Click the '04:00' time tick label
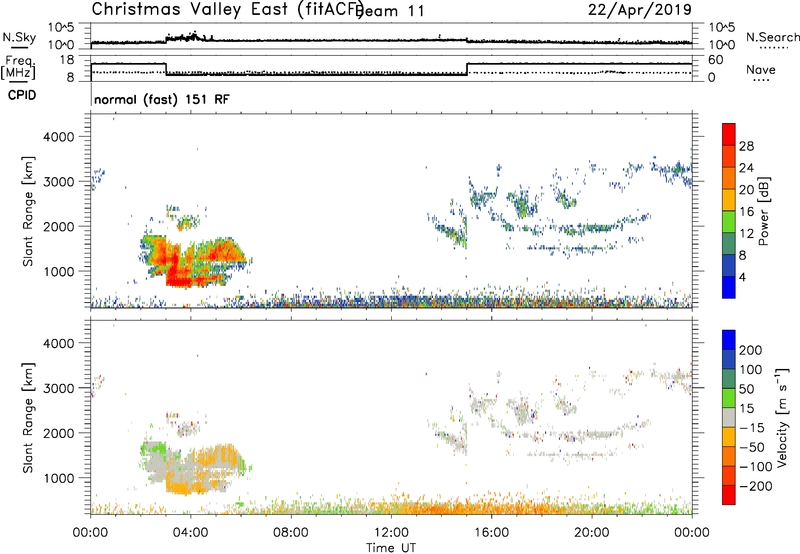The image size is (800, 554). [191, 533]
